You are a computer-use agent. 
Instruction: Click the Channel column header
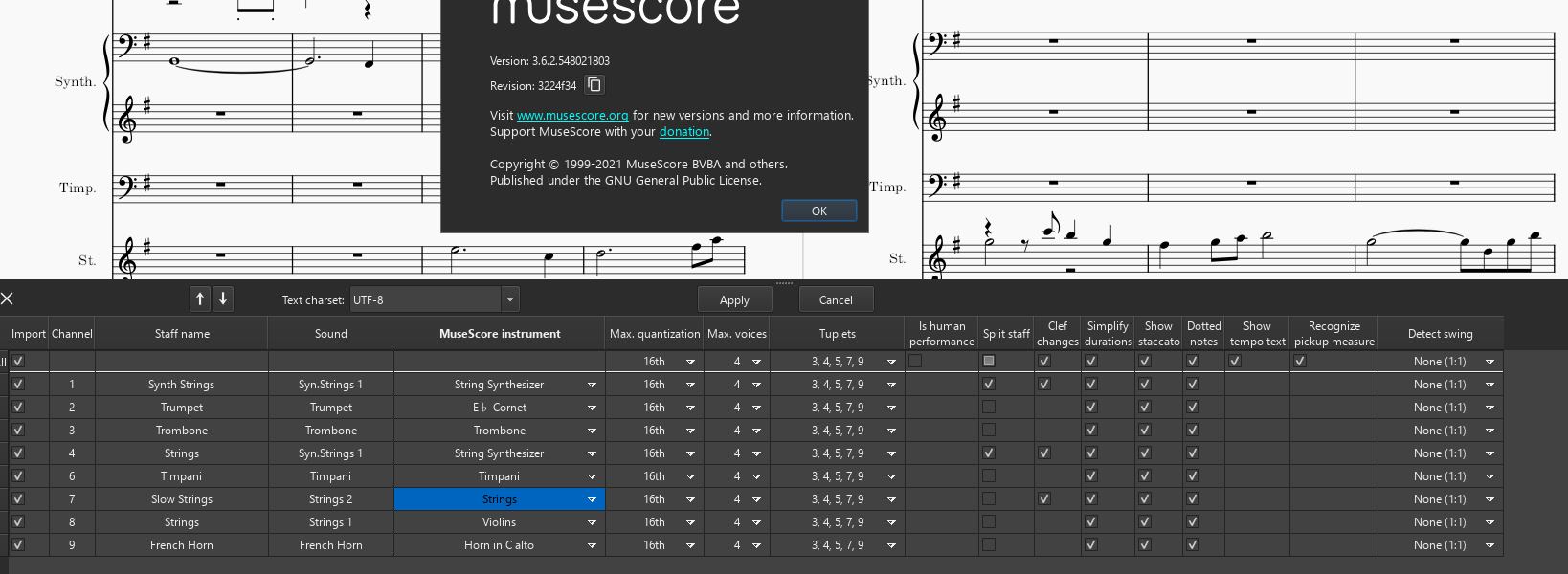click(x=72, y=334)
